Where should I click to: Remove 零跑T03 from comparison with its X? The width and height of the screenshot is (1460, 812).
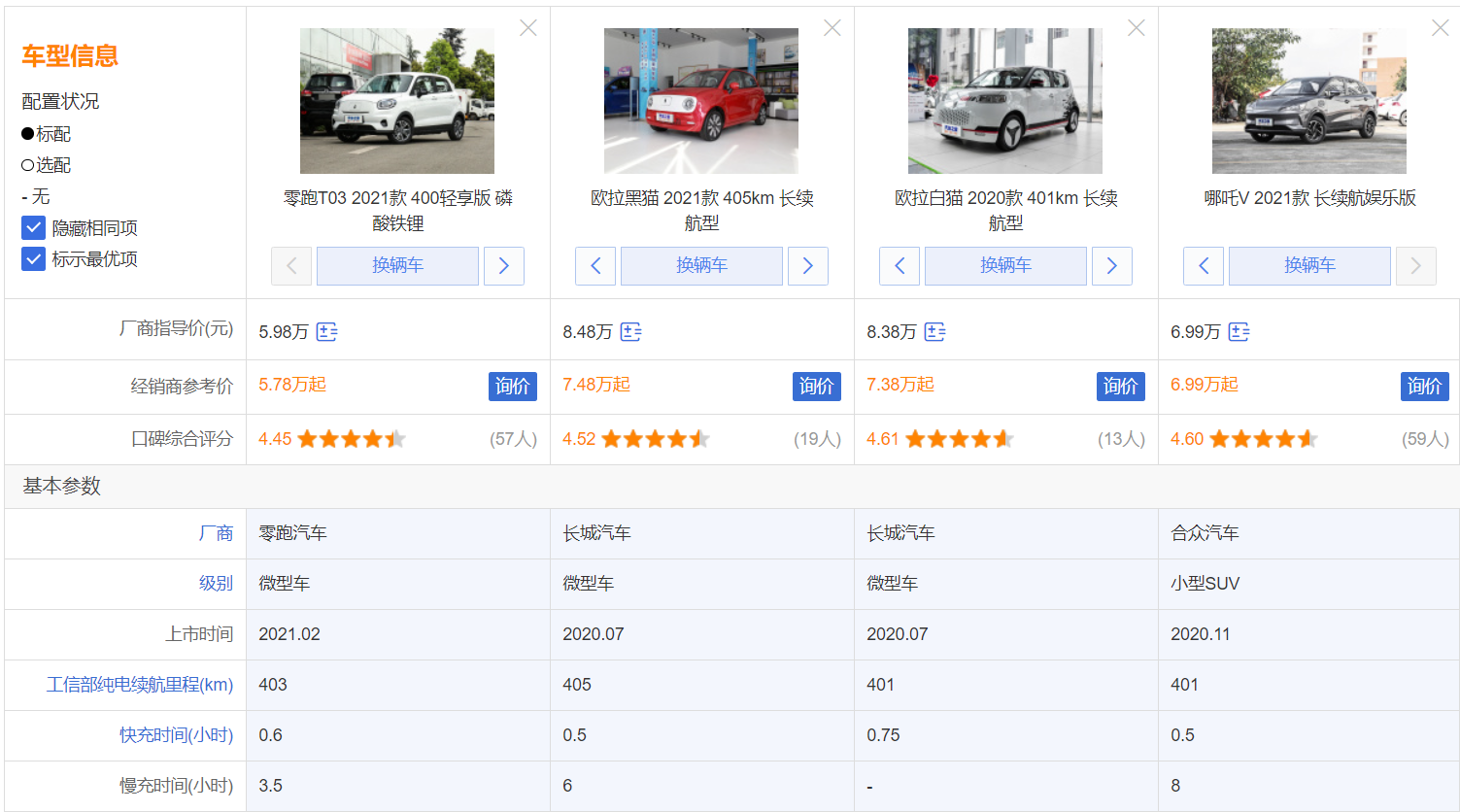pos(528,28)
